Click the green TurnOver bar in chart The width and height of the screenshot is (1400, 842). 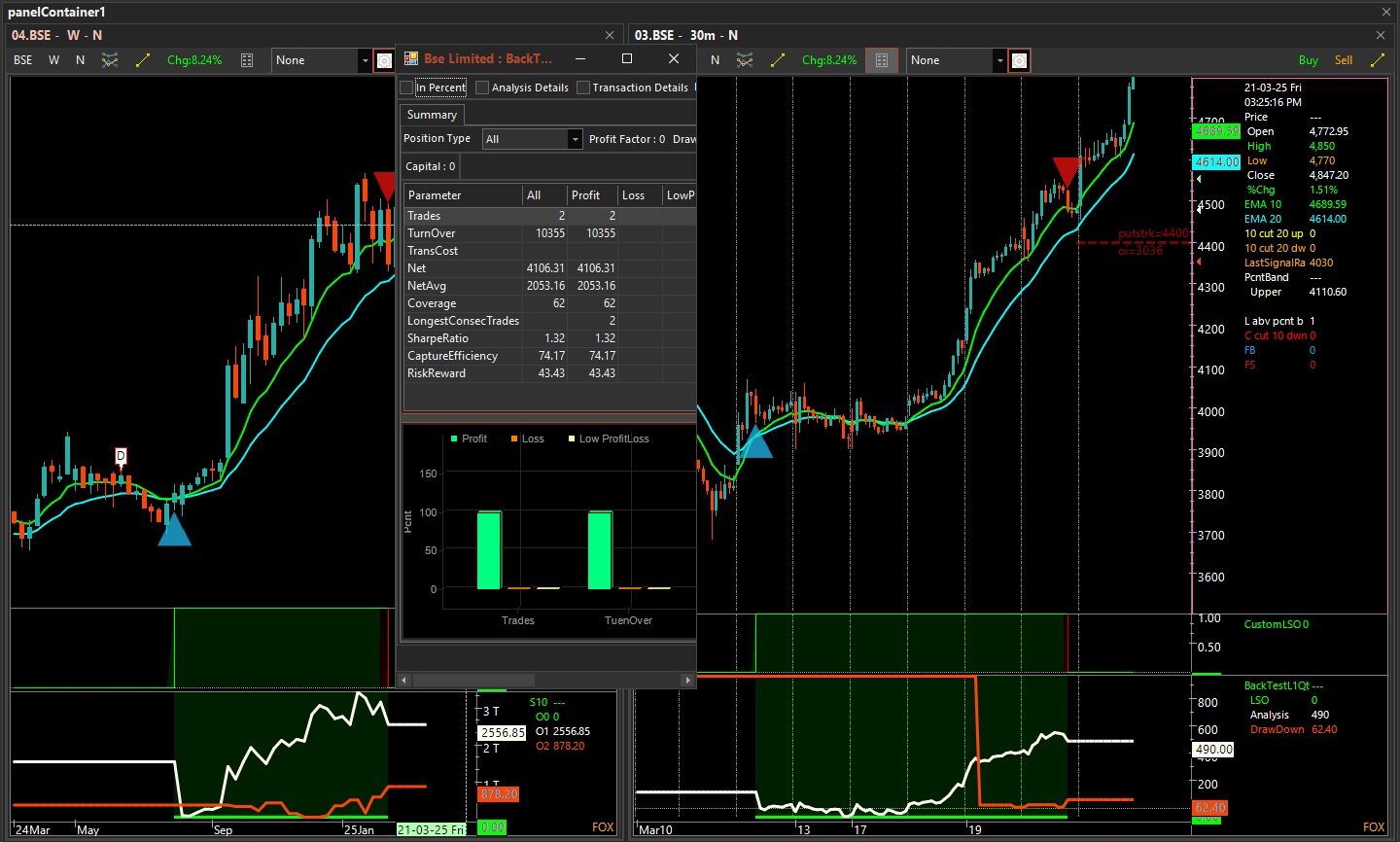point(601,550)
